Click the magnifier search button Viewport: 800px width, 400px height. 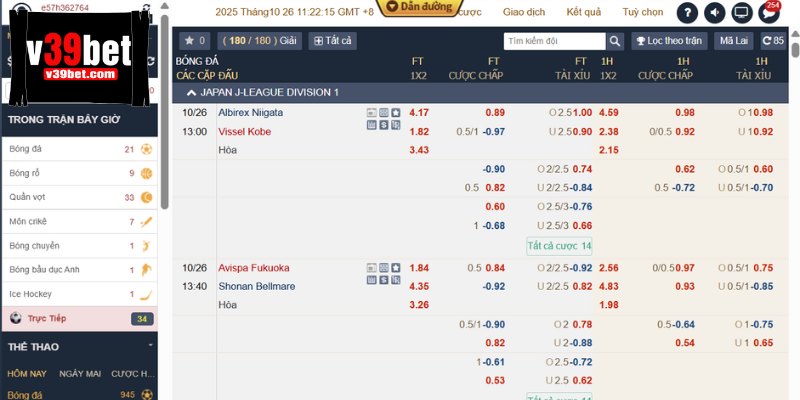click(615, 41)
